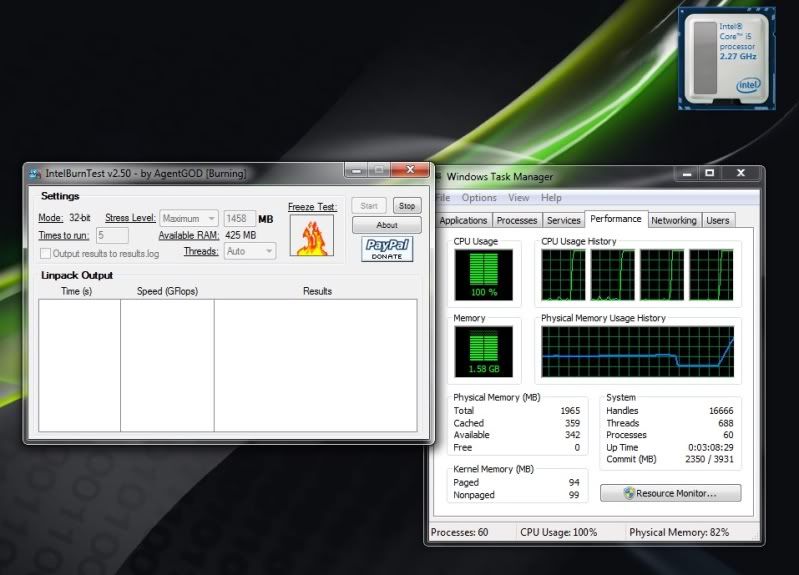
Task: Click the Available RAM label
Action: point(189,235)
